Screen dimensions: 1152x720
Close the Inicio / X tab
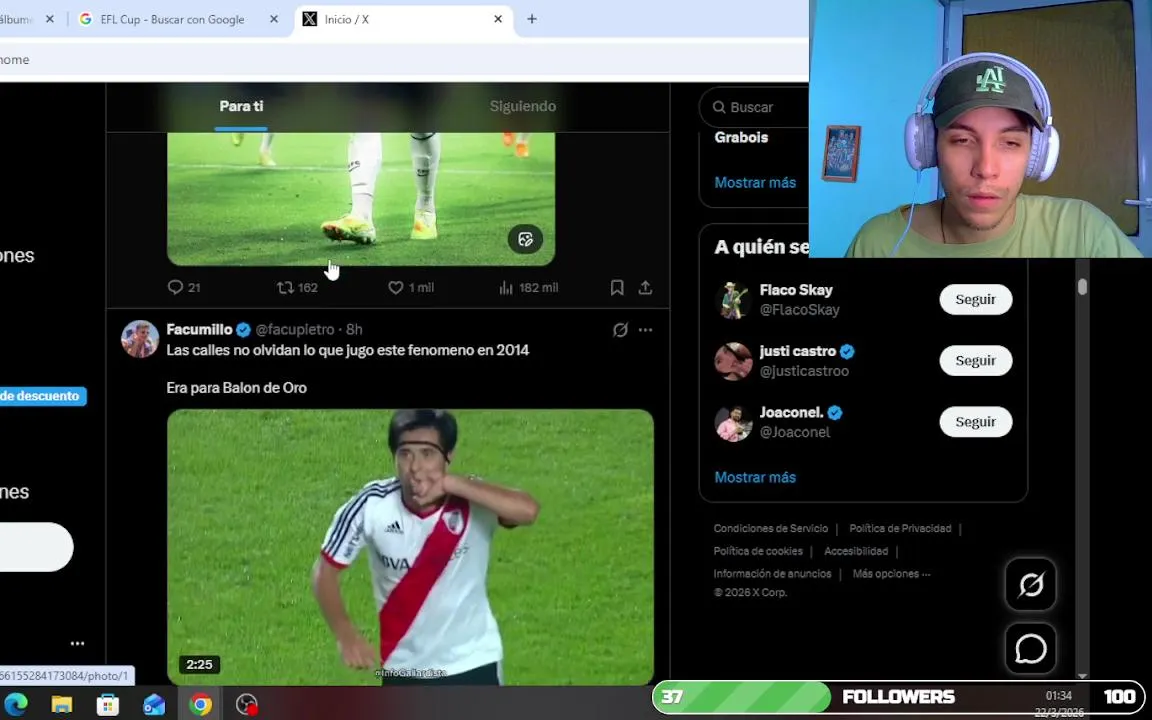pyautogui.click(x=498, y=19)
